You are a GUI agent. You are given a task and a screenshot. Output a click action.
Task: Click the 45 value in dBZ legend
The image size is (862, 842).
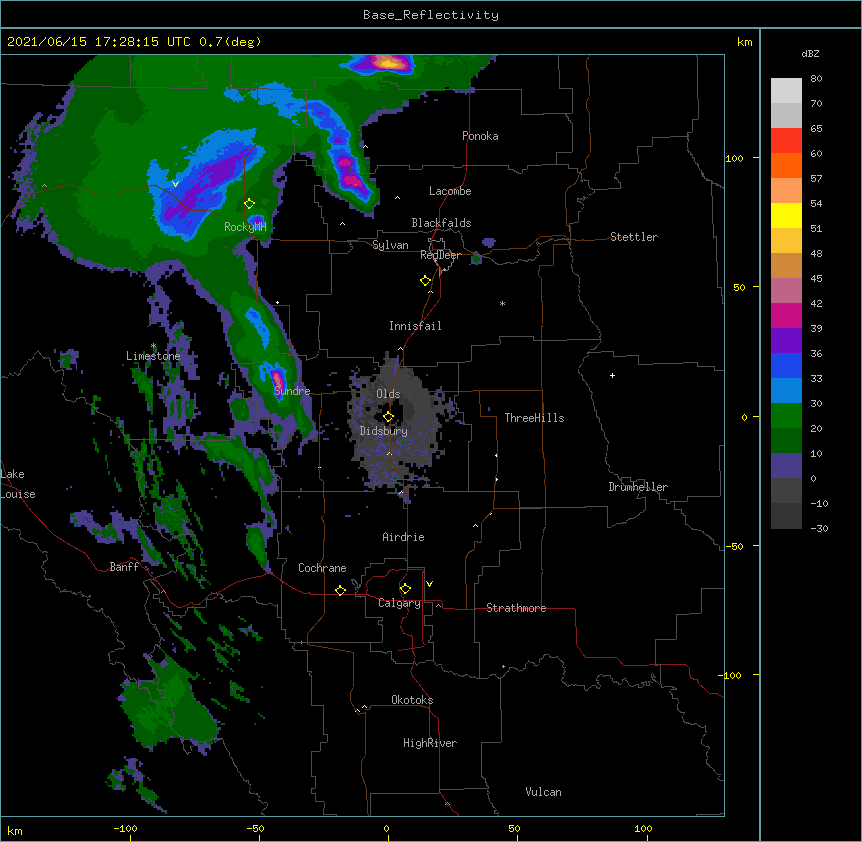[816, 278]
